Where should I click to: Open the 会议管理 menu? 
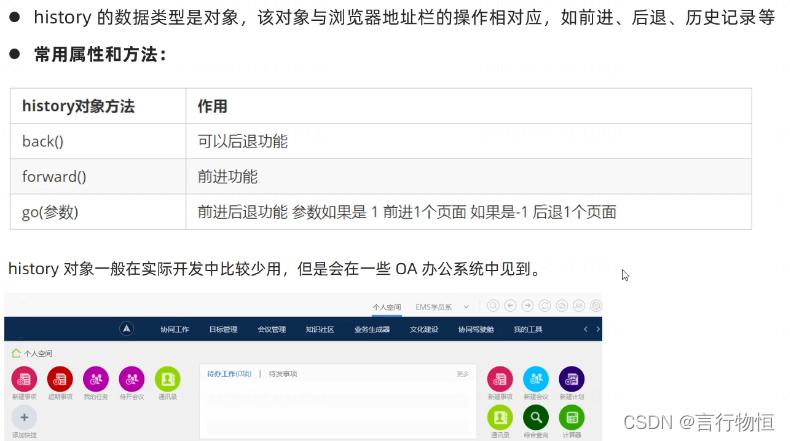pos(272,329)
